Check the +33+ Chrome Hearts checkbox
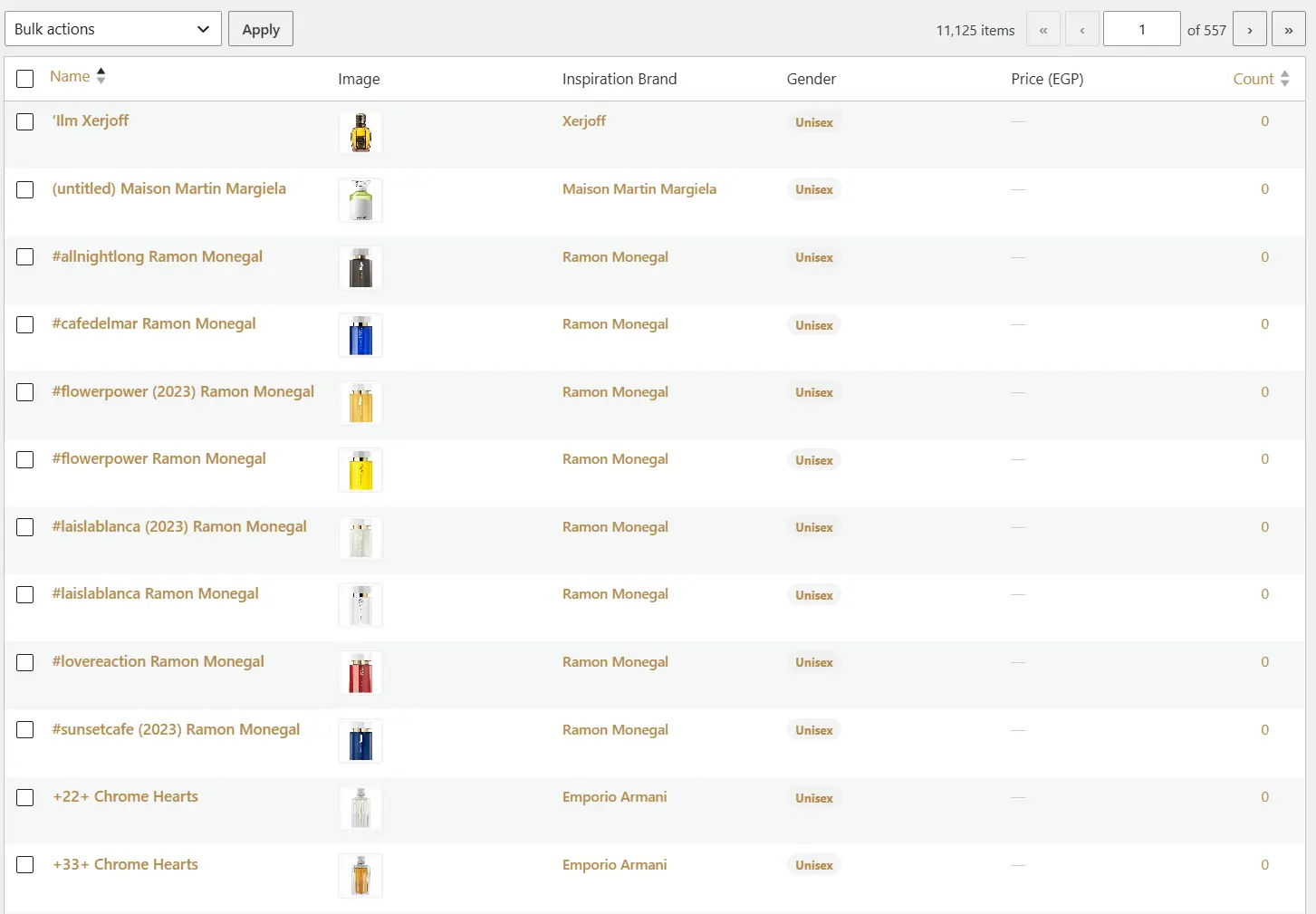Screen dimensions: 1316x914 [x=25, y=865]
